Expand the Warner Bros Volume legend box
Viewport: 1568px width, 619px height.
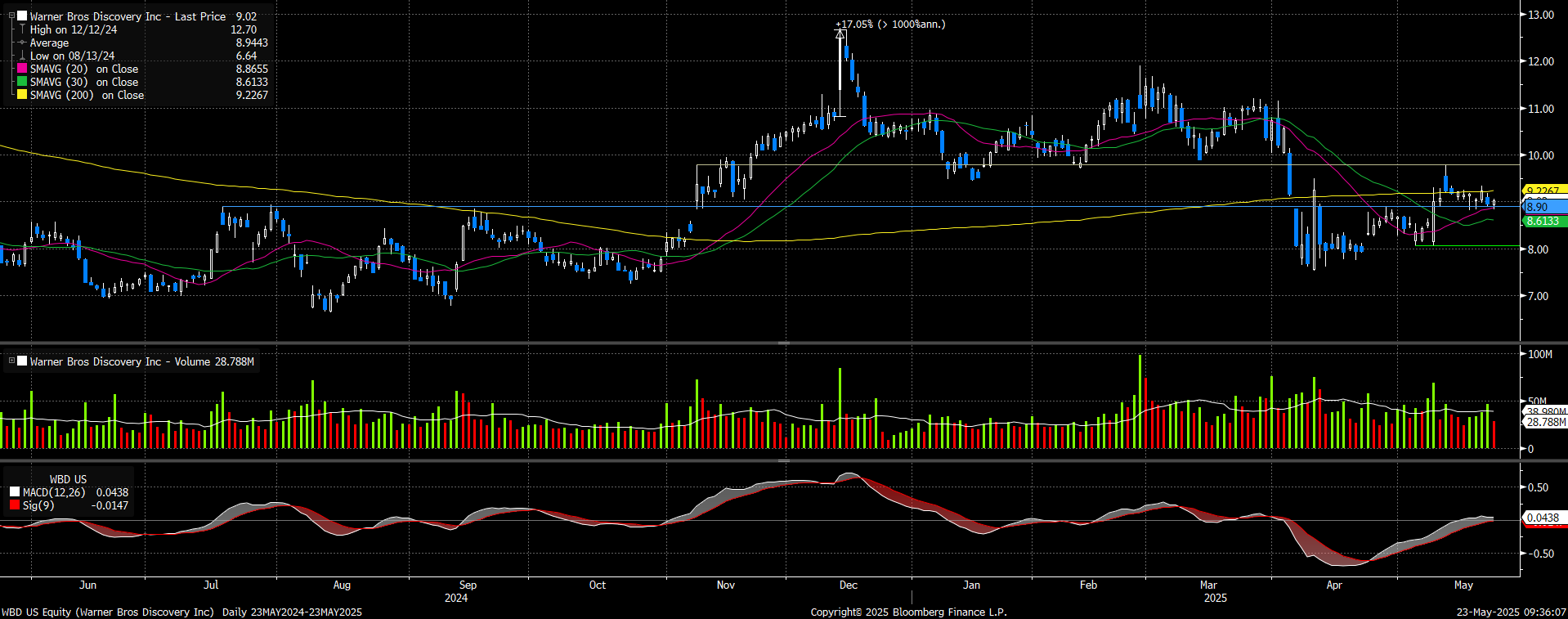[11, 361]
